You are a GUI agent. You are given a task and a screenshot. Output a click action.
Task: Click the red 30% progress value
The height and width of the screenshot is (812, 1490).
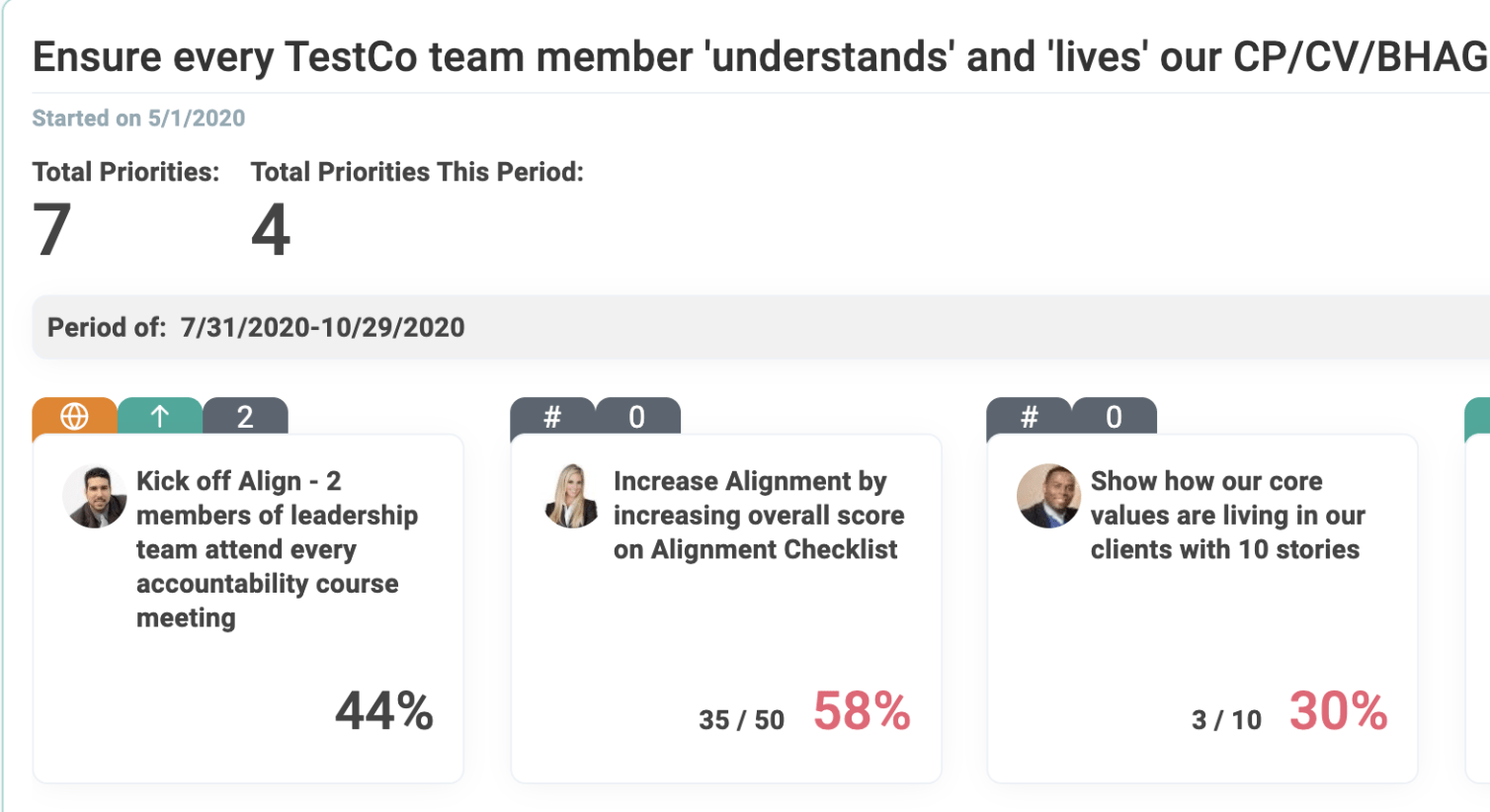tap(1338, 711)
